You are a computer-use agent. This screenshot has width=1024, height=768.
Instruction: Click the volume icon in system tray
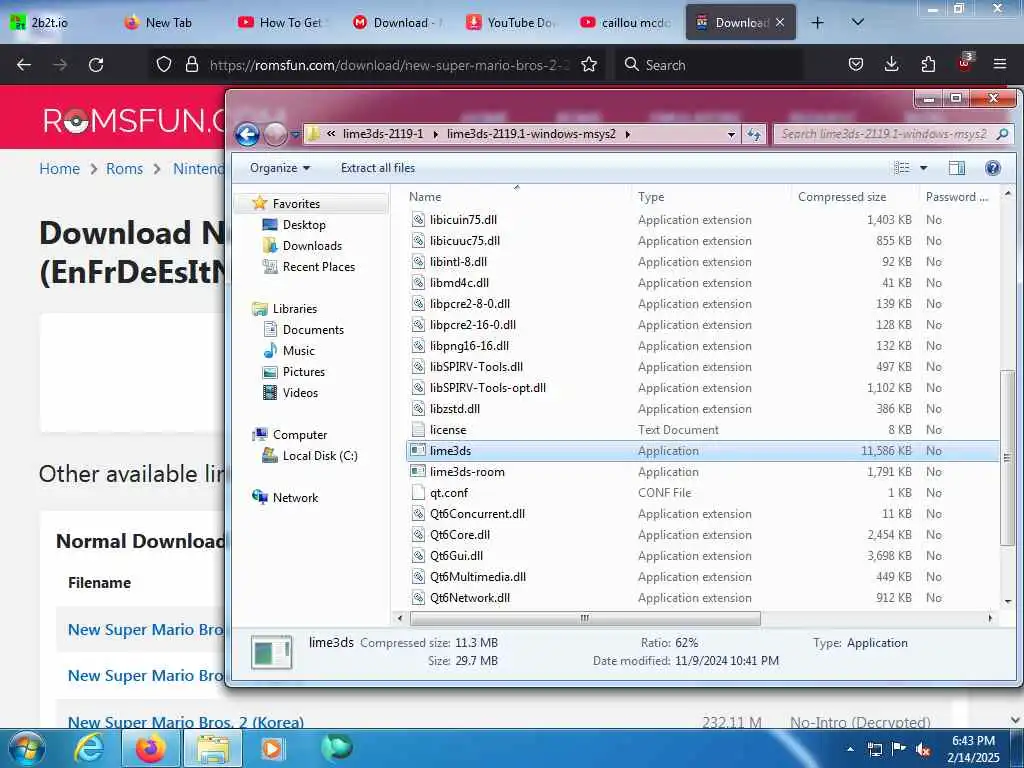coord(923,749)
